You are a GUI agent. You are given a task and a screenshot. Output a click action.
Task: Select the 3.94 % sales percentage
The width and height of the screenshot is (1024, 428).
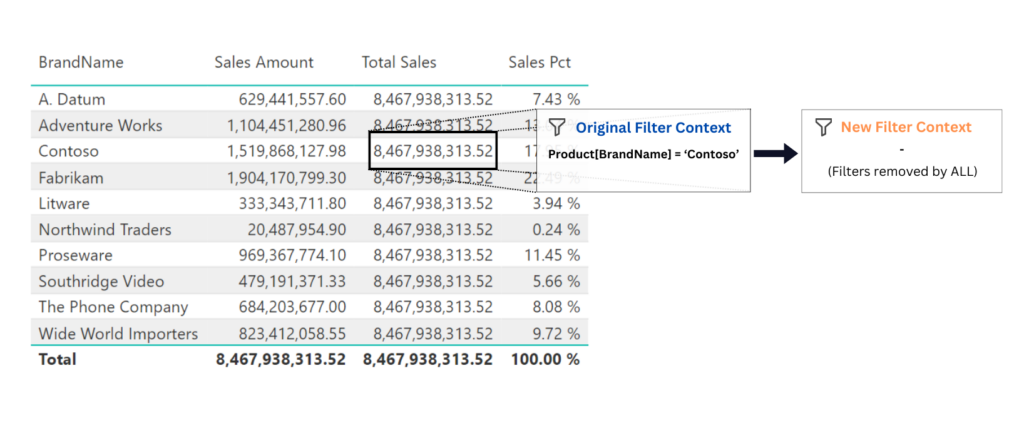556,204
